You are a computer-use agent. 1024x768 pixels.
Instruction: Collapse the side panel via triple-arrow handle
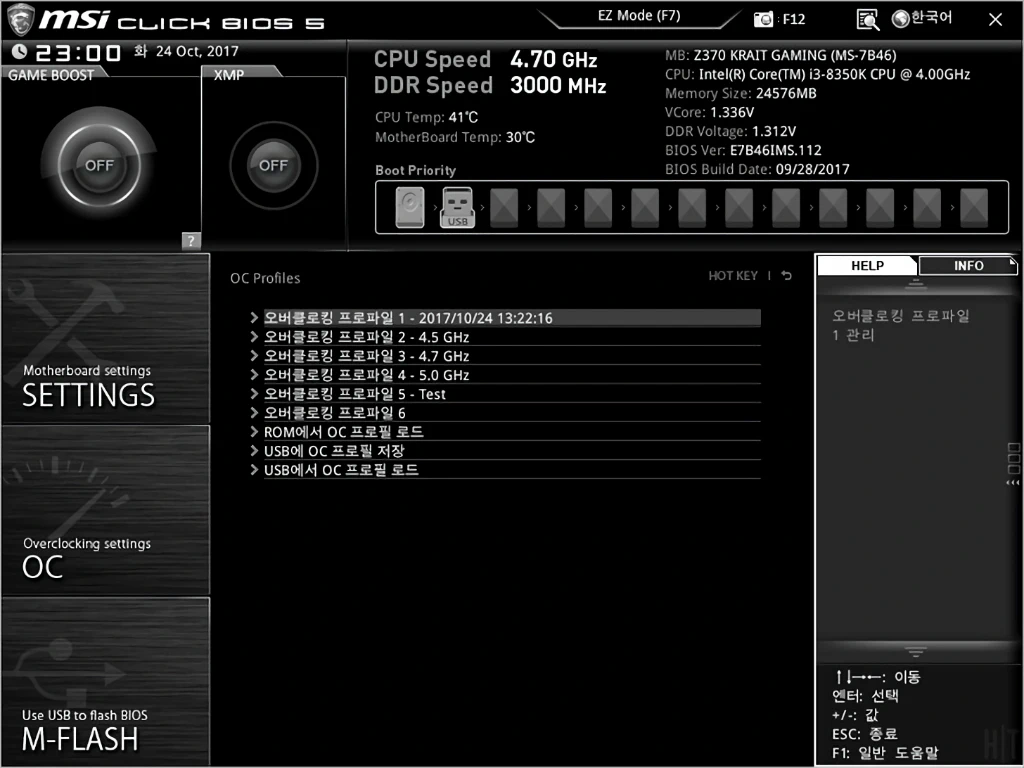tap(1013, 483)
